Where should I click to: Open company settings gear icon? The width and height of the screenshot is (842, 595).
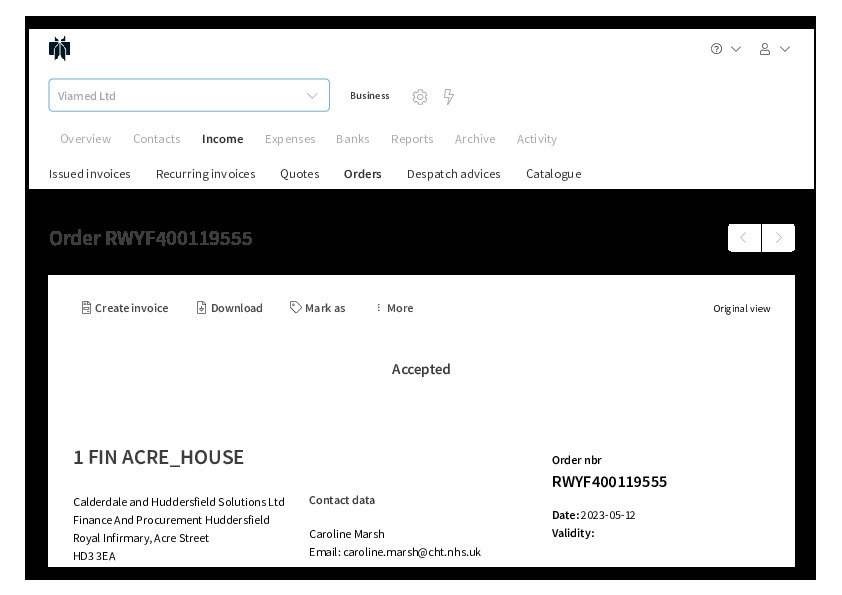pos(420,97)
